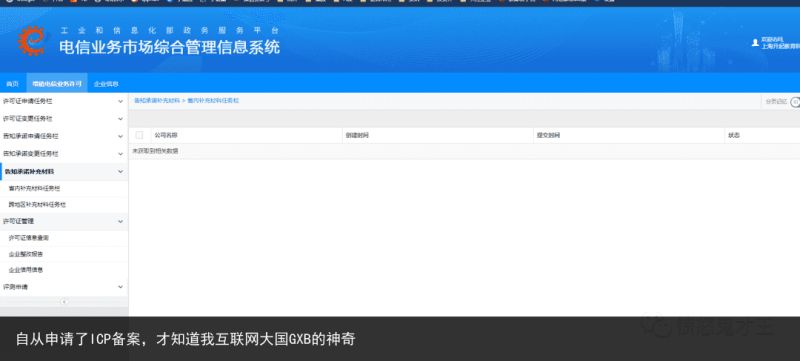Expand the 评测申请 sidebar section

64,287
